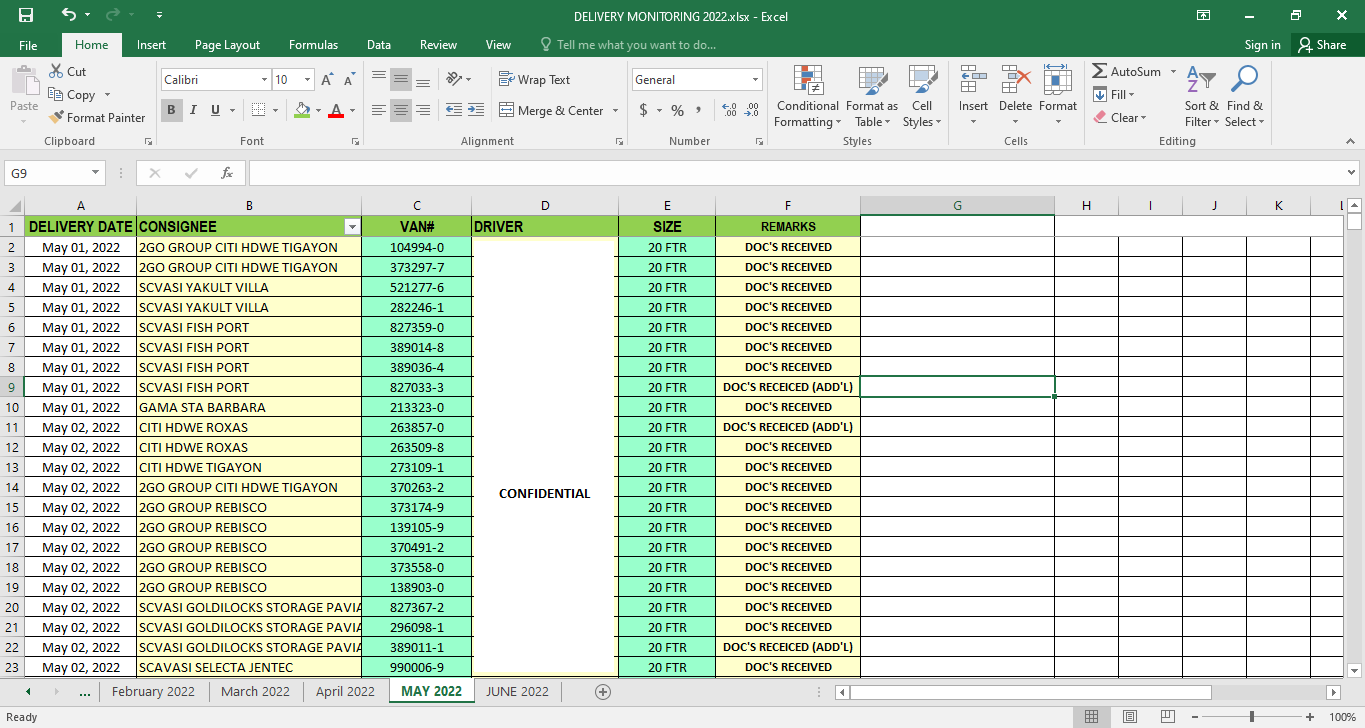The width and height of the screenshot is (1365, 728).
Task: Open the File menu
Action: [28, 45]
